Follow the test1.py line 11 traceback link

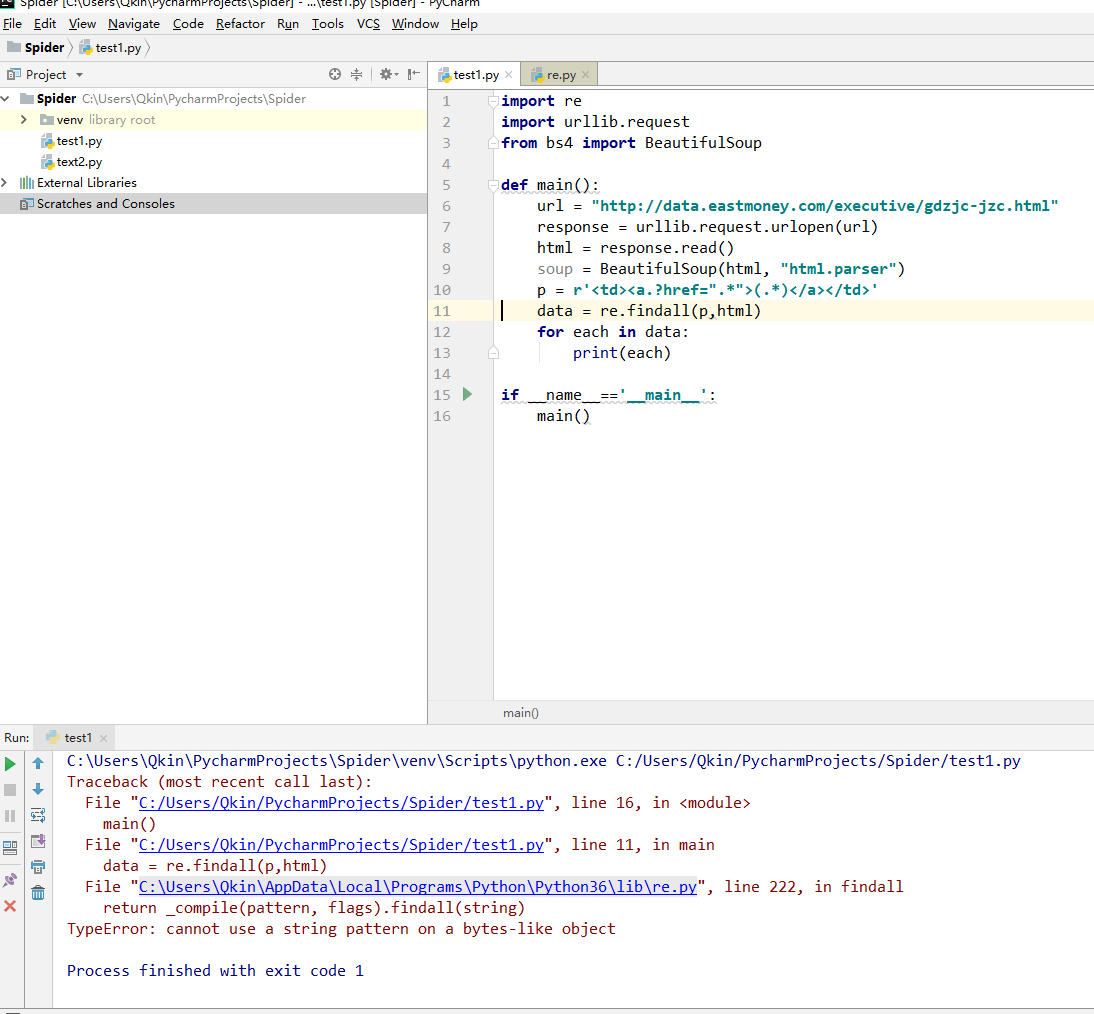coord(341,845)
